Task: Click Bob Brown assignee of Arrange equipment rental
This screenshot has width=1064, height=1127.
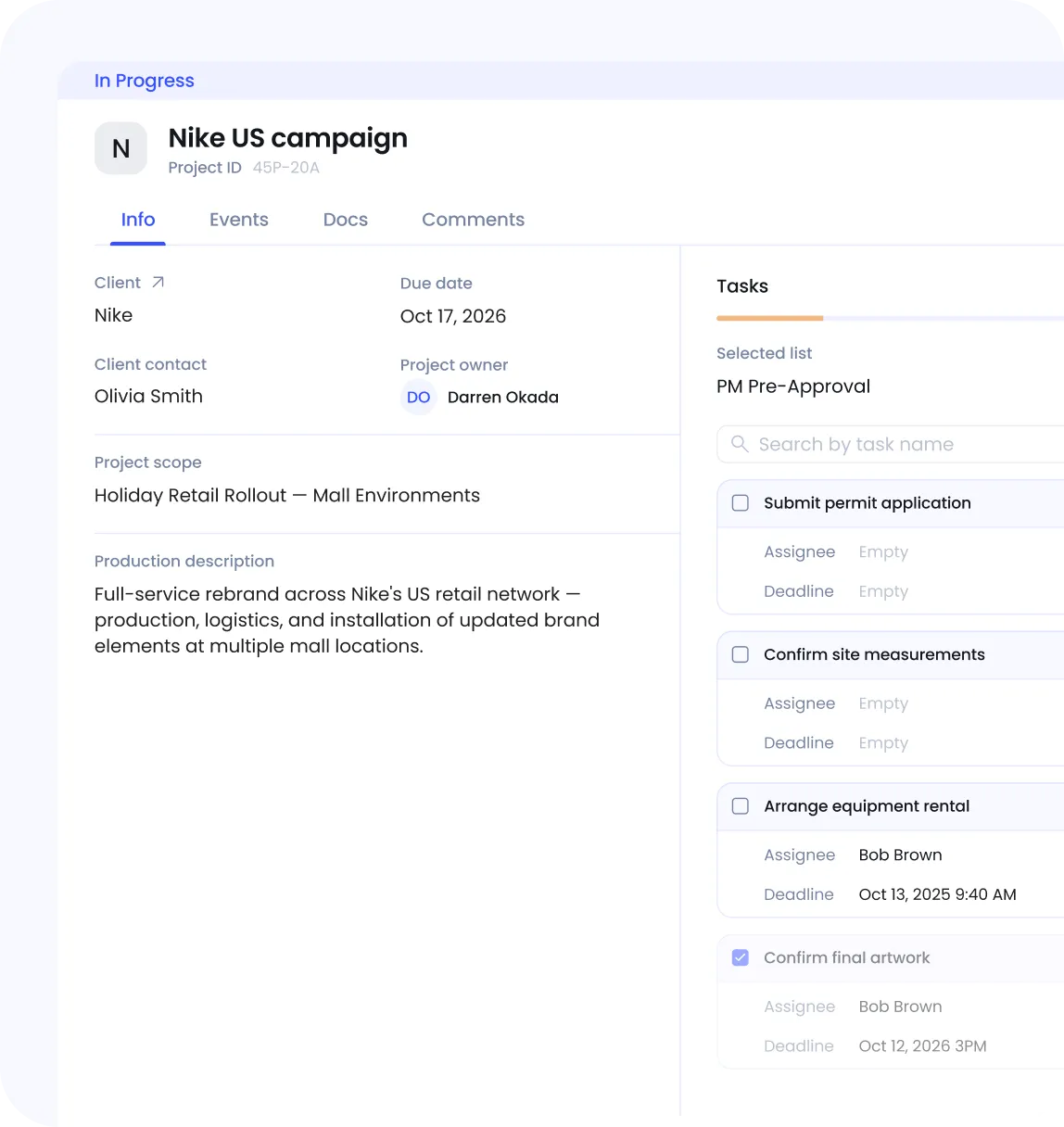Action: (x=900, y=855)
